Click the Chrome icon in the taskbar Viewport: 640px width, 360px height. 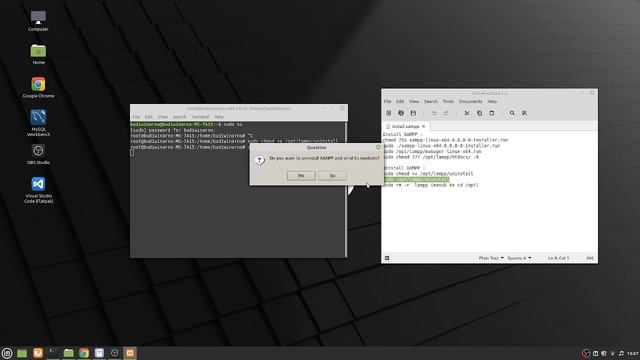click(x=84, y=353)
